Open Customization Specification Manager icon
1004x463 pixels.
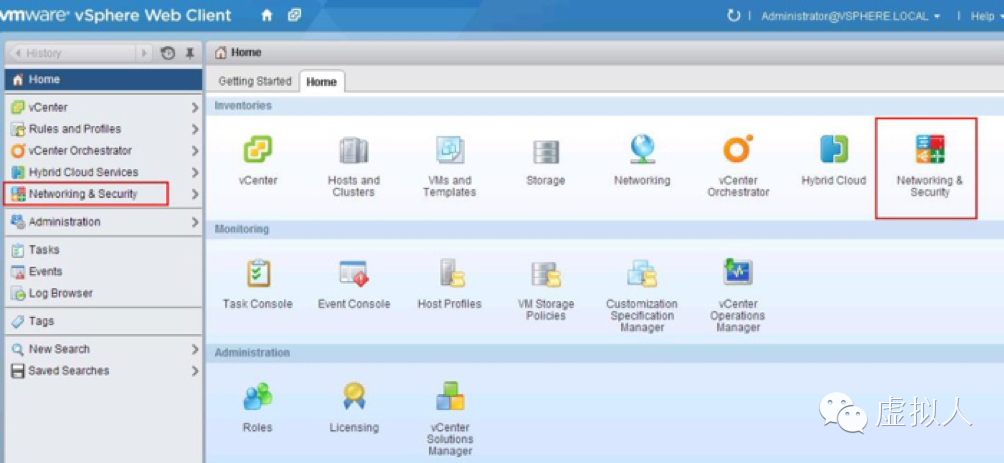pos(642,273)
